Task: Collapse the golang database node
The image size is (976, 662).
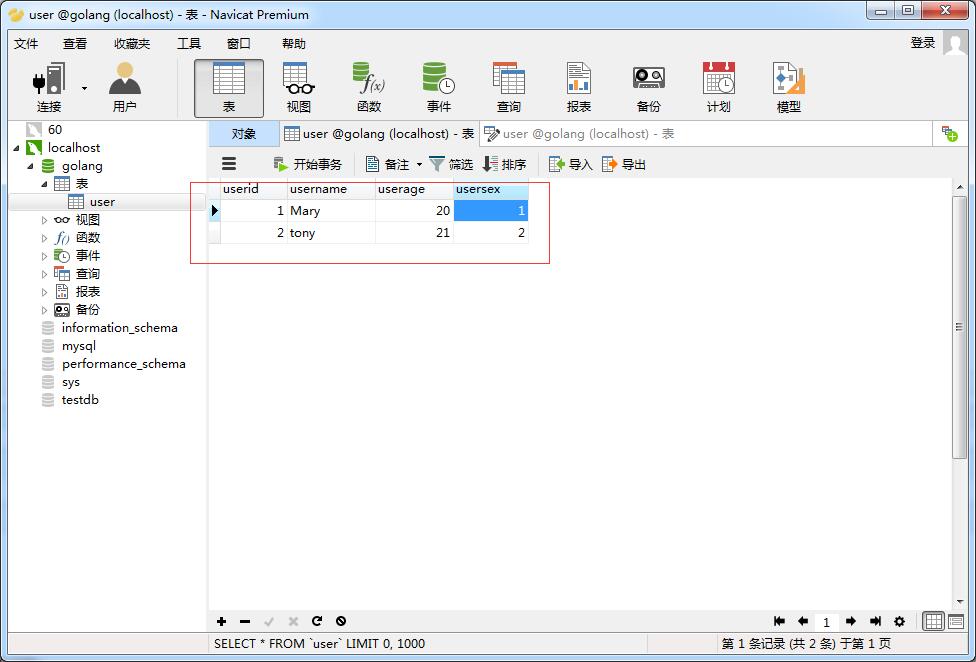Action: point(30,166)
